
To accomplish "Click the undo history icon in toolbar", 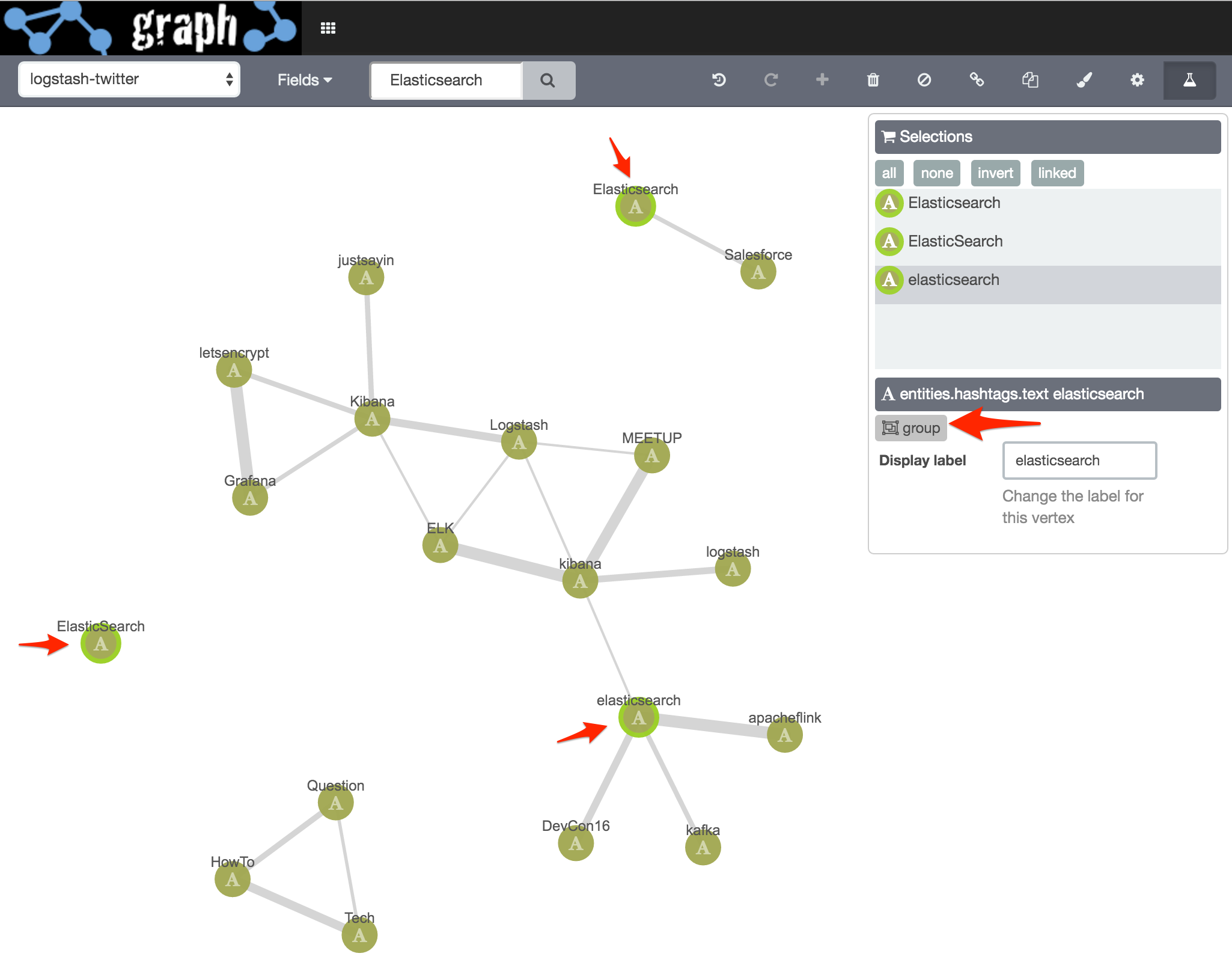I will pos(721,80).
